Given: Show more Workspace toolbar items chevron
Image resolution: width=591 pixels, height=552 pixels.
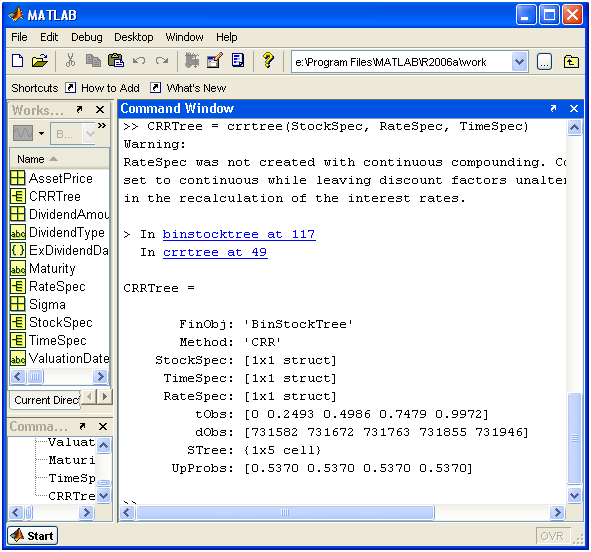Looking at the screenshot, I should [102, 125].
